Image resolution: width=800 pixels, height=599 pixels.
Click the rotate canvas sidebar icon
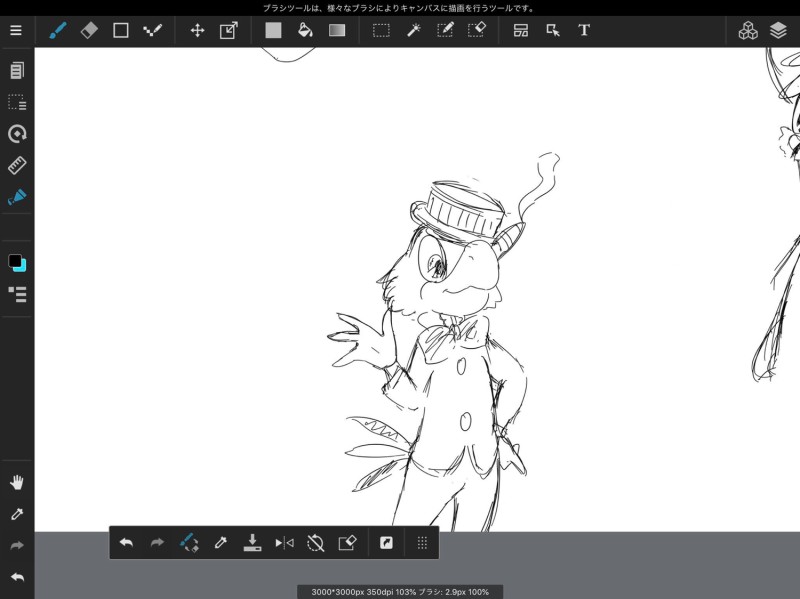[x=17, y=134]
